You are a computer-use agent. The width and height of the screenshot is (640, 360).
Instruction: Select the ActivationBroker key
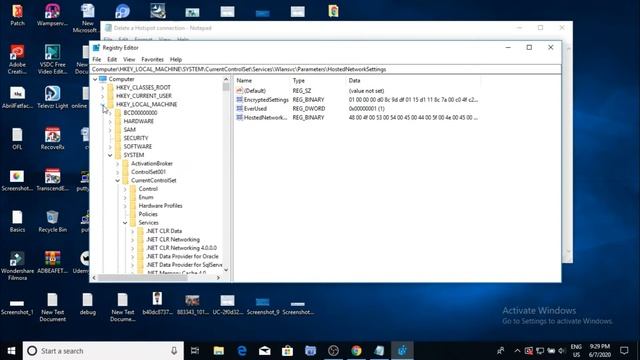pos(152,163)
